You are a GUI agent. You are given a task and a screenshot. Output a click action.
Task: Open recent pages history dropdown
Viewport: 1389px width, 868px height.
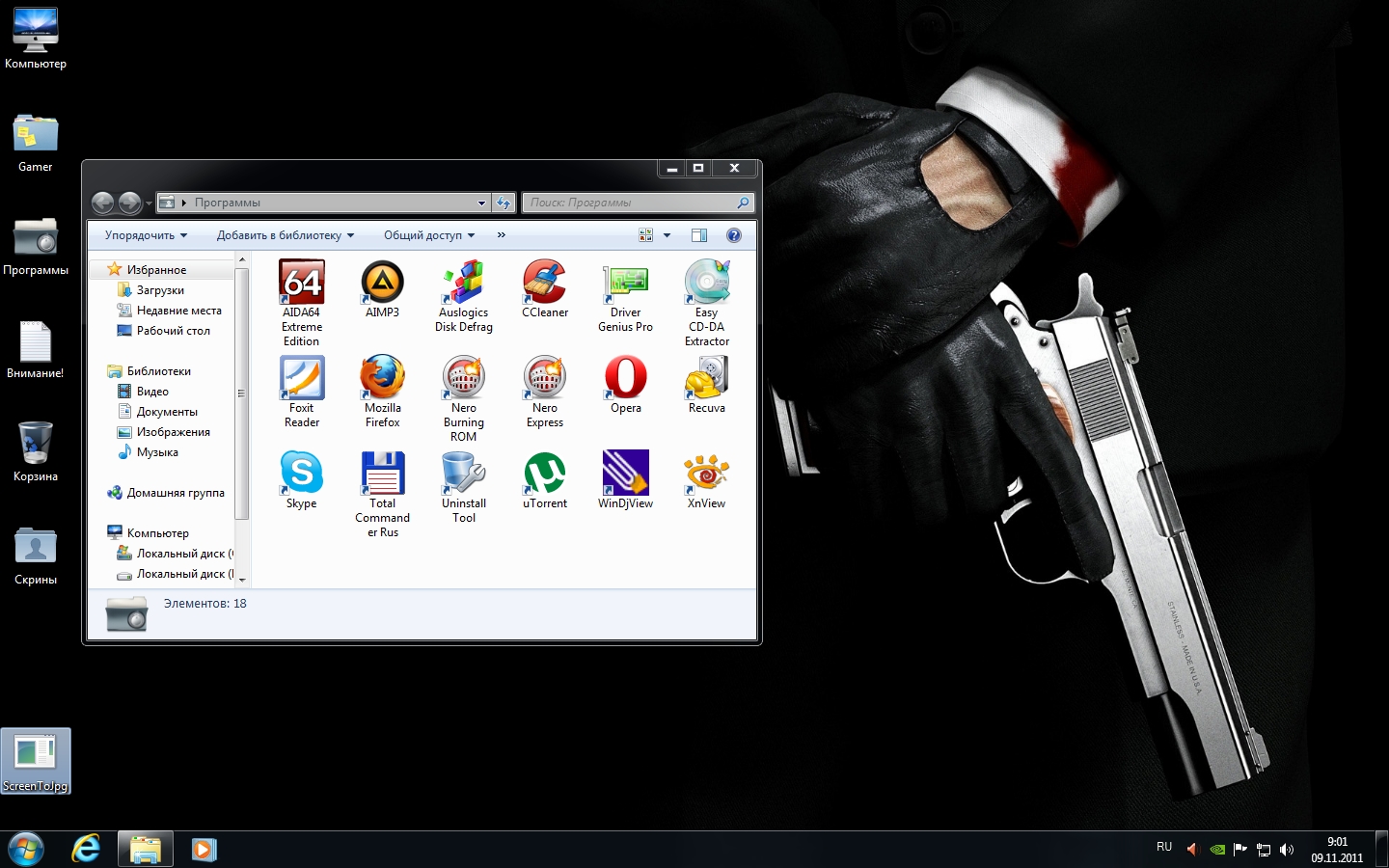tap(149, 203)
